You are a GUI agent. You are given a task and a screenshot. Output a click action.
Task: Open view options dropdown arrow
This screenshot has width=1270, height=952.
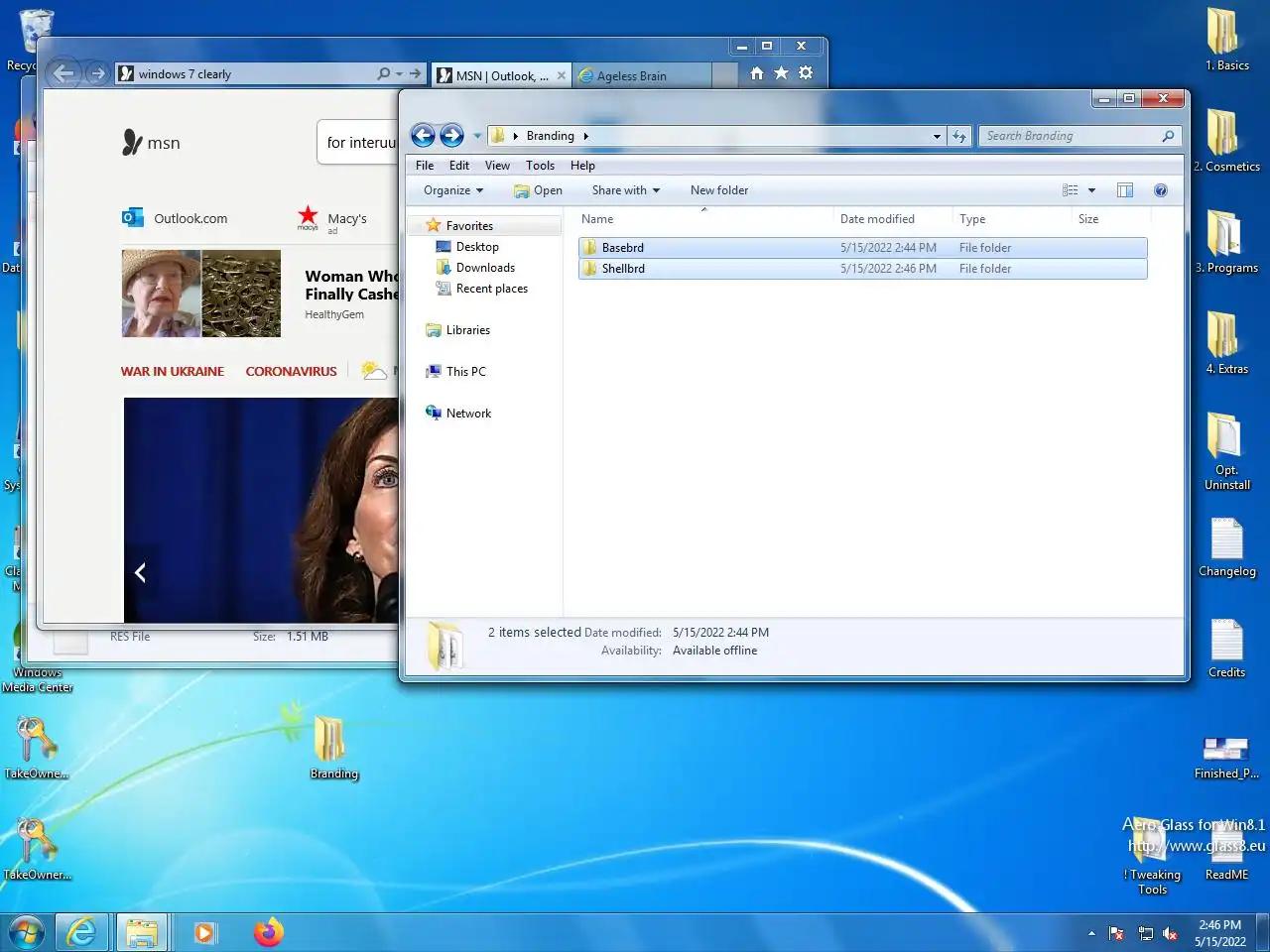point(1091,190)
